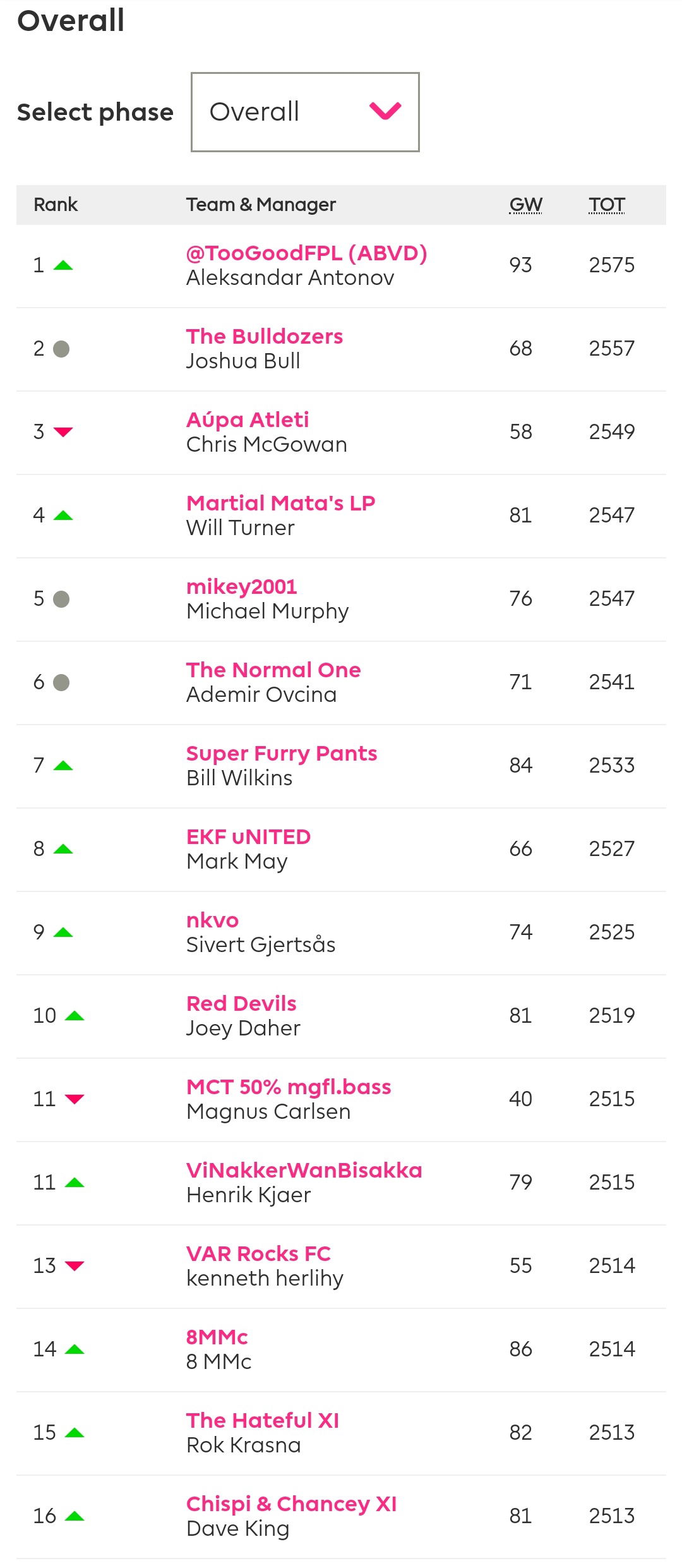Open @TooGoodFPL (ABVD) team link
The image size is (682, 1568).
306,253
